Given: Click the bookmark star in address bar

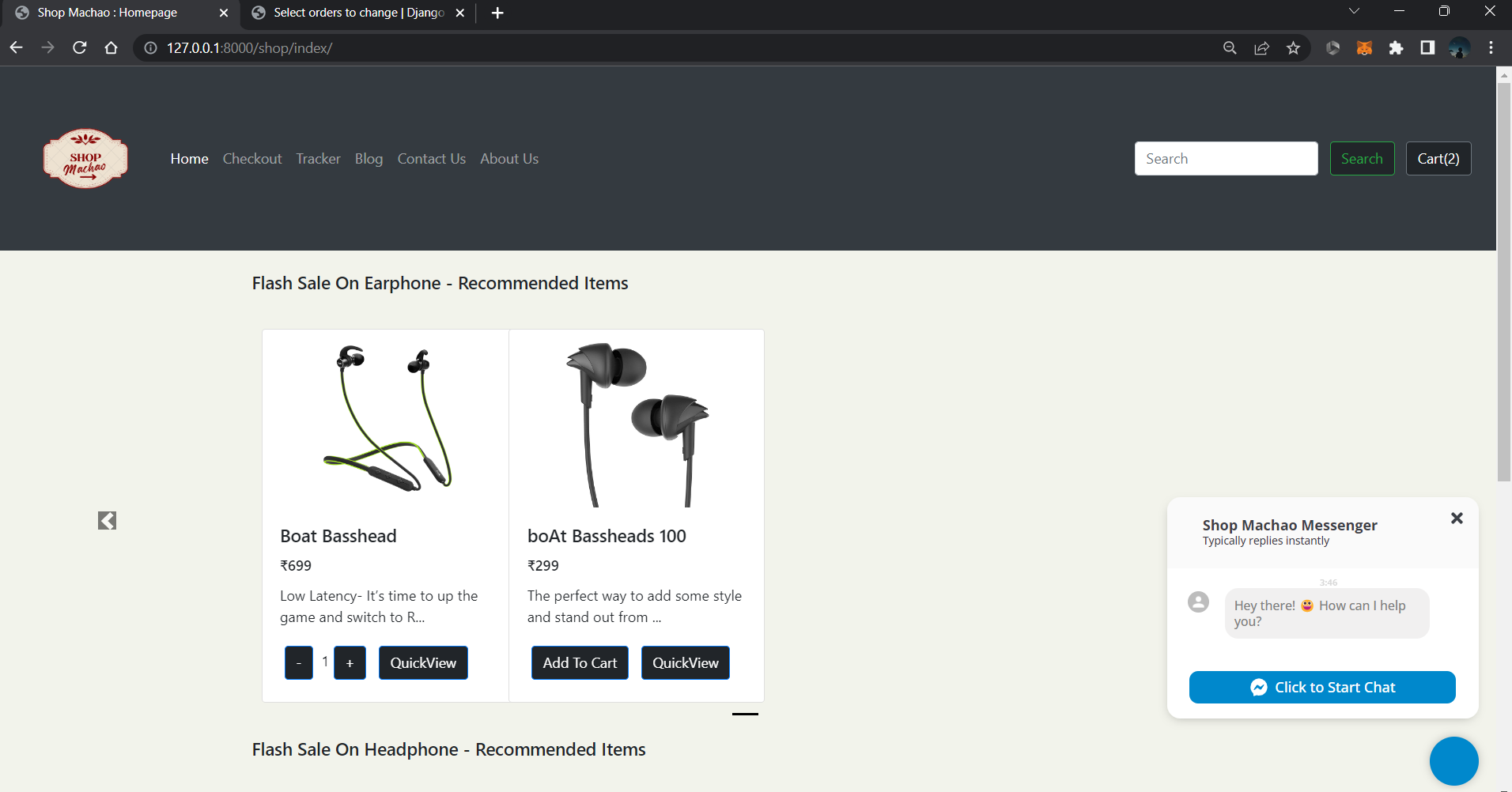Looking at the screenshot, I should (x=1293, y=47).
